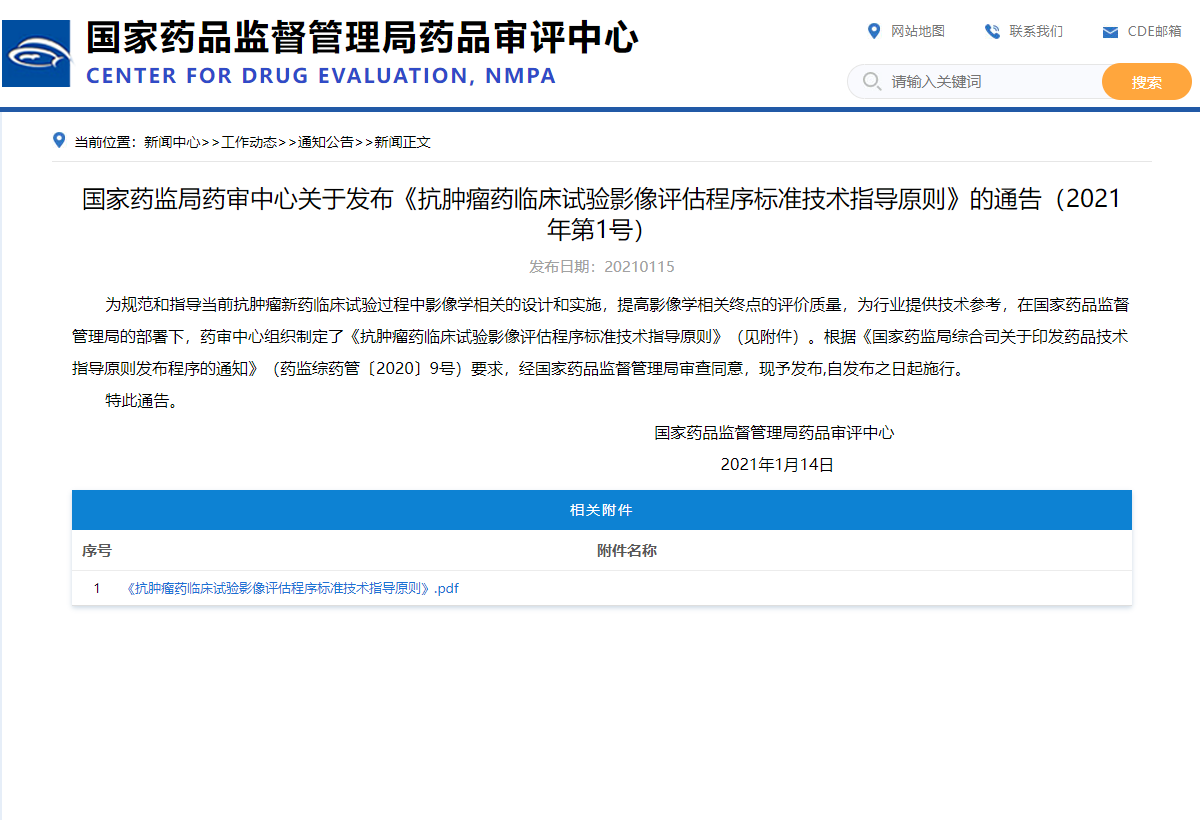Screen dimensions: 1200x820
Task: Click the magnifier icon in the search box
Action: (871, 81)
